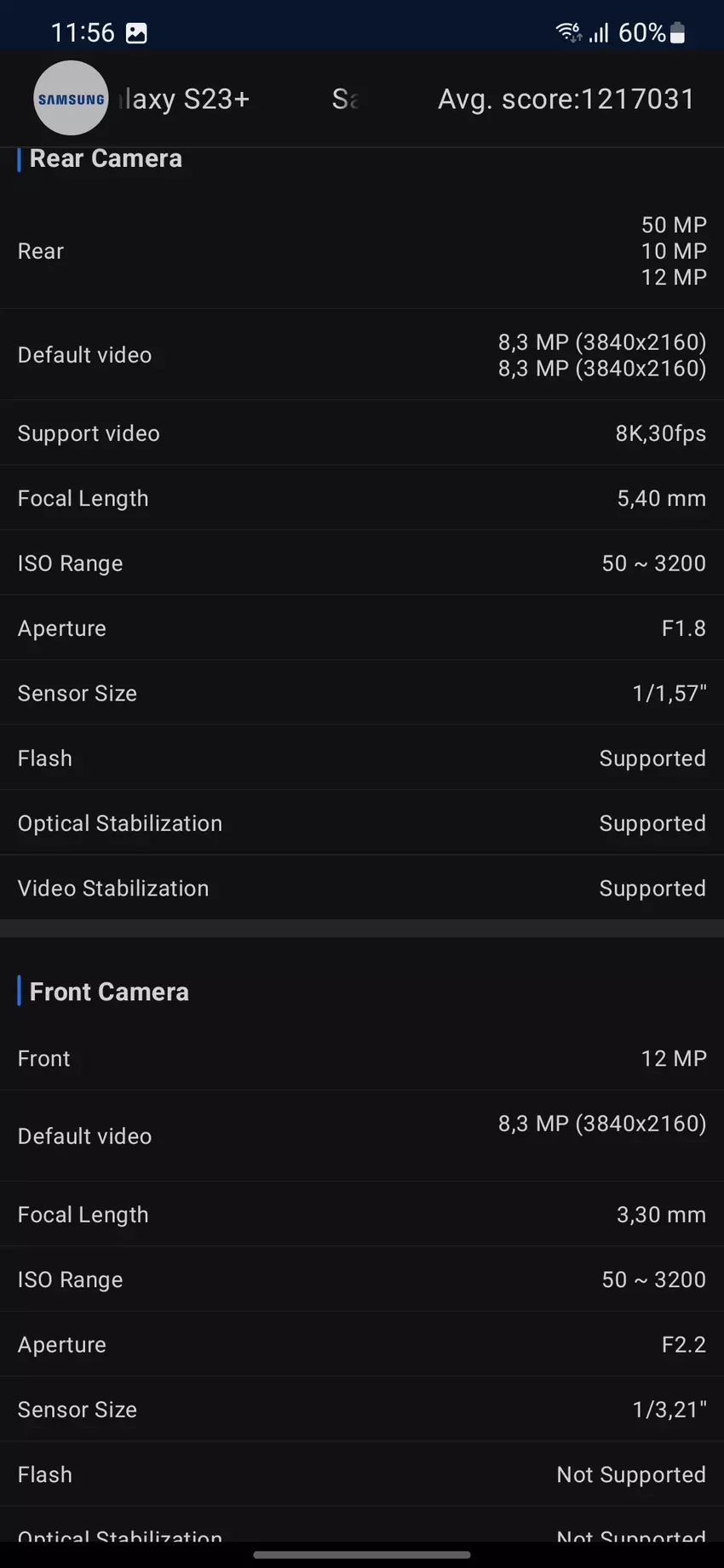Tap the rear Sensor Size 1/1,57" row
This screenshot has height=1568, width=724.
[x=361, y=694]
